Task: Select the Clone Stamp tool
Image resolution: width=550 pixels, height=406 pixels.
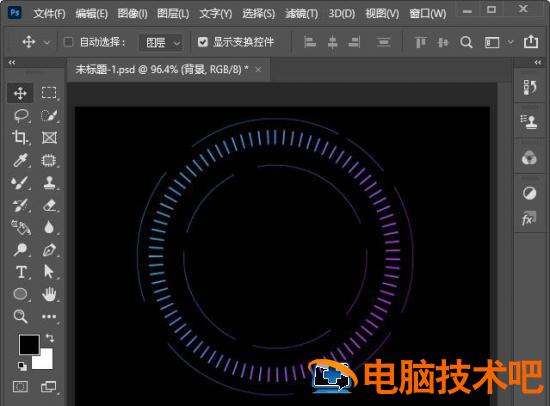Action: (49, 183)
